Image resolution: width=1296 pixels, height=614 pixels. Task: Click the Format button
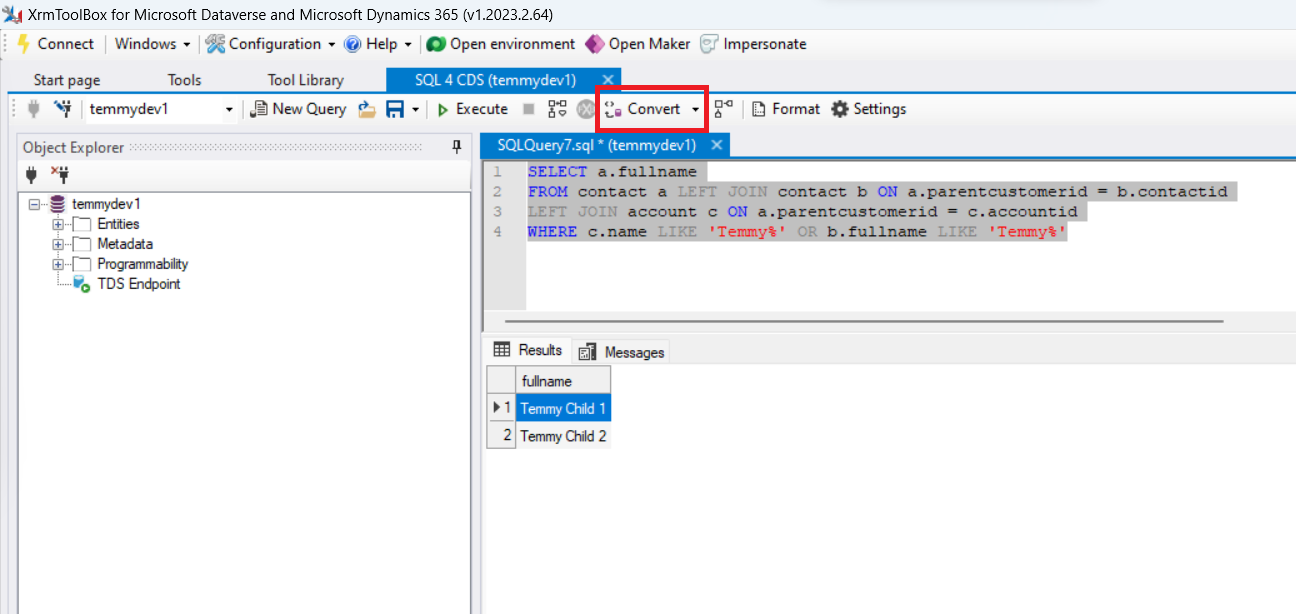tap(786, 109)
